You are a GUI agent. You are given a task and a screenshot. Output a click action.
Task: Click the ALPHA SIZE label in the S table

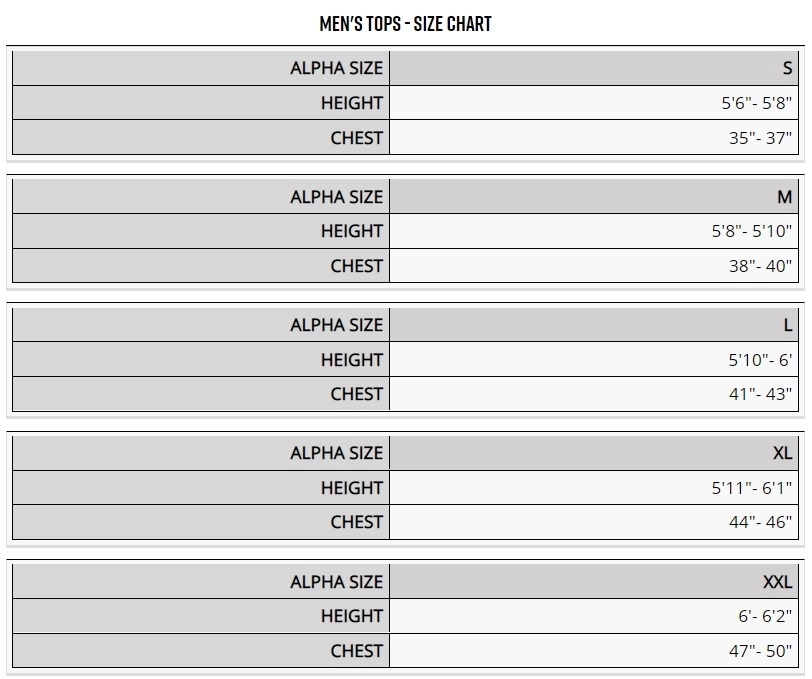click(x=336, y=69)
